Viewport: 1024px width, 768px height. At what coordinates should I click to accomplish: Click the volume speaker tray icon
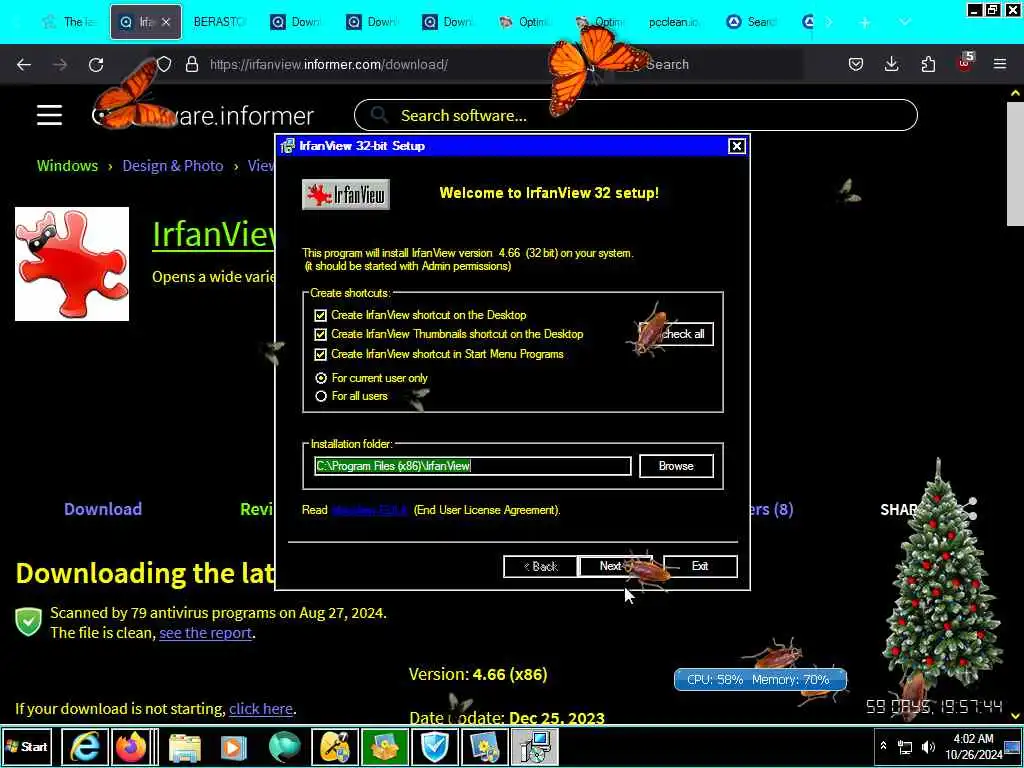tap(928, 746)
